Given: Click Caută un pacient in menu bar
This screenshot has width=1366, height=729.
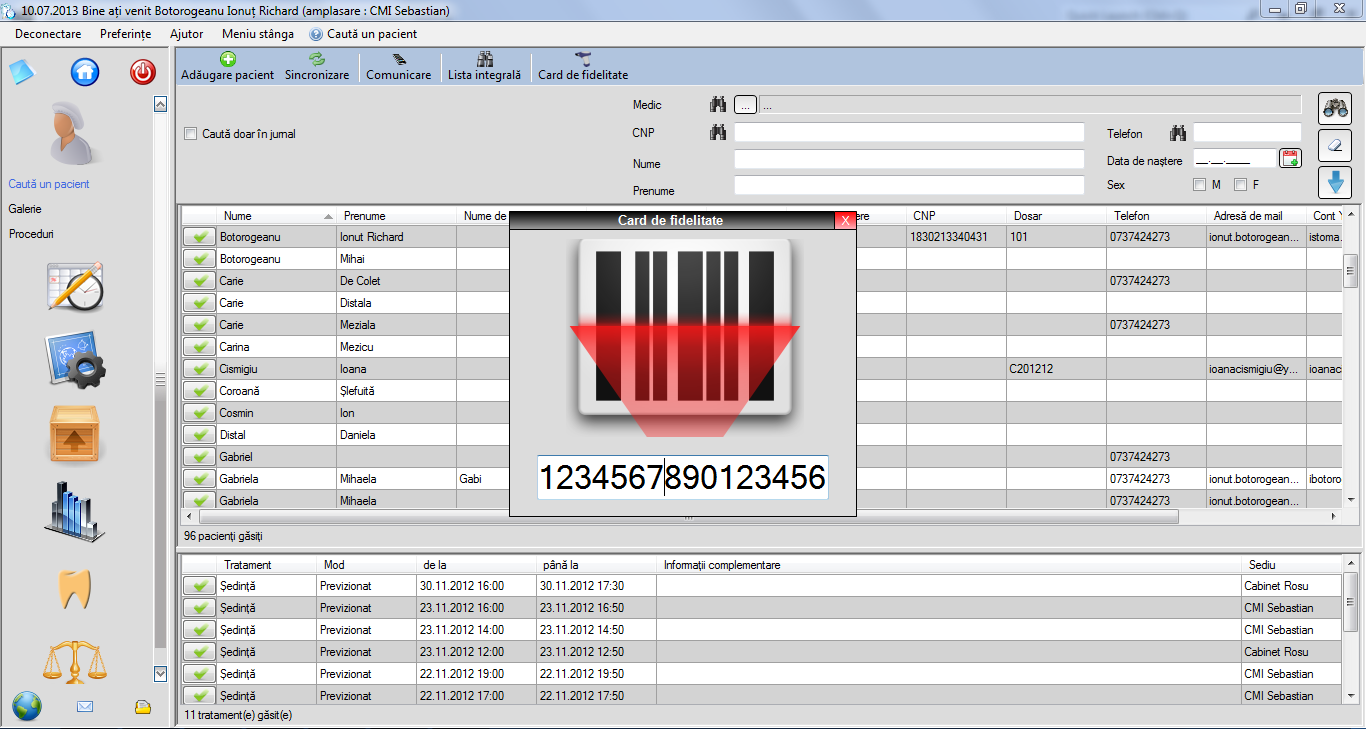Looking at the screenshot, I should point(364,33).
